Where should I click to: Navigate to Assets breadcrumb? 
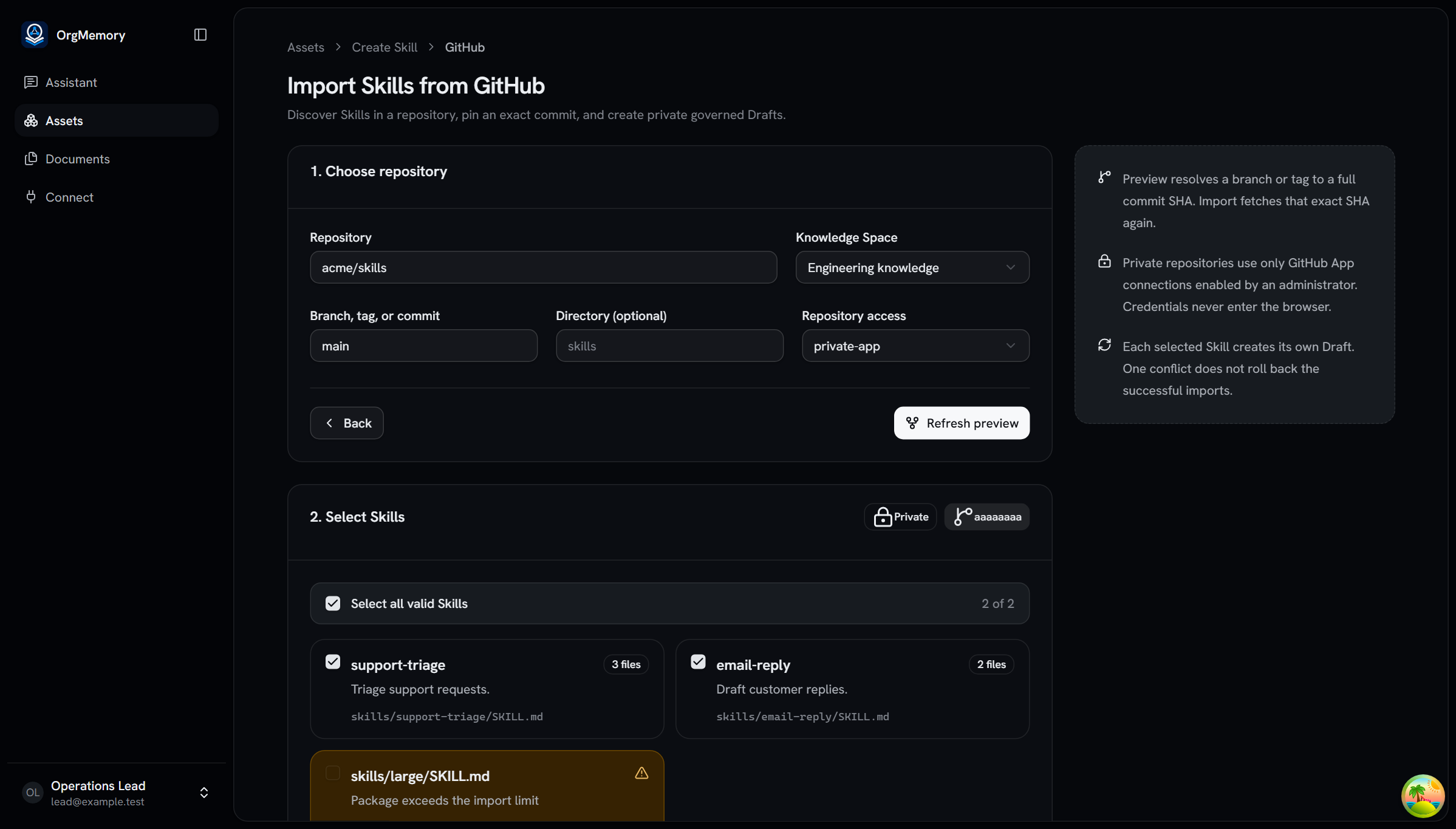point(306,47)
